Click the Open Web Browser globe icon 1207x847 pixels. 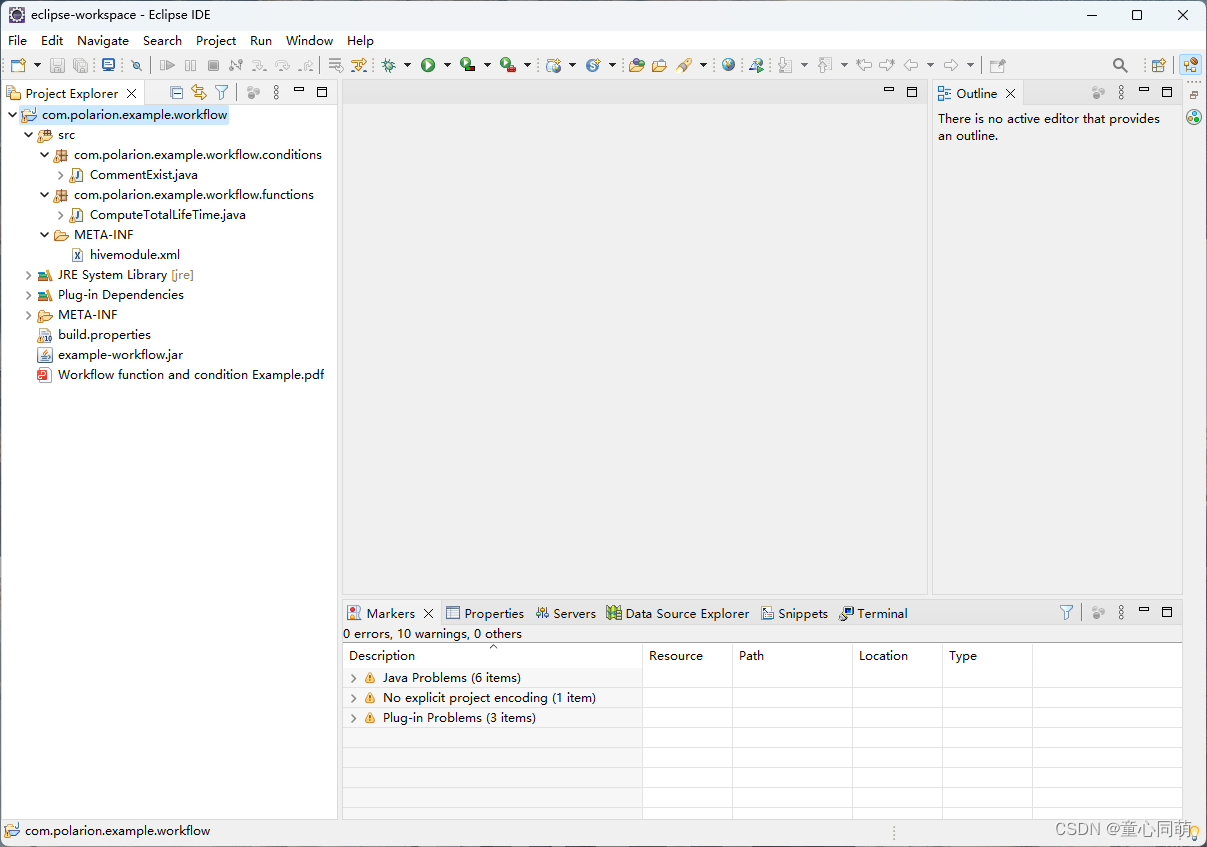pos(728,65)
